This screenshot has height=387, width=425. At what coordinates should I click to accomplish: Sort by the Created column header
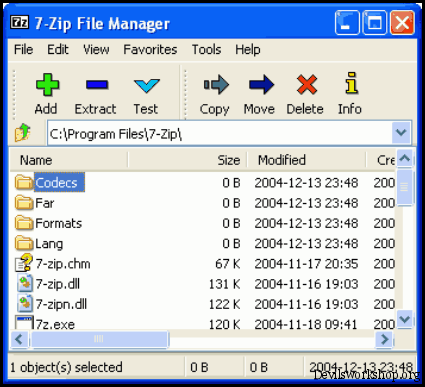coord(380,160)
